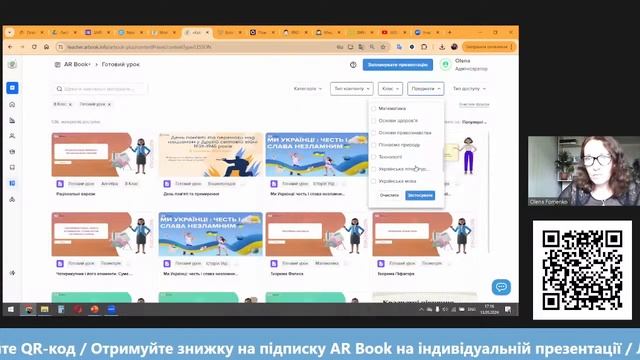Click the sidebar collapse arrow icon

pos(12,273)
